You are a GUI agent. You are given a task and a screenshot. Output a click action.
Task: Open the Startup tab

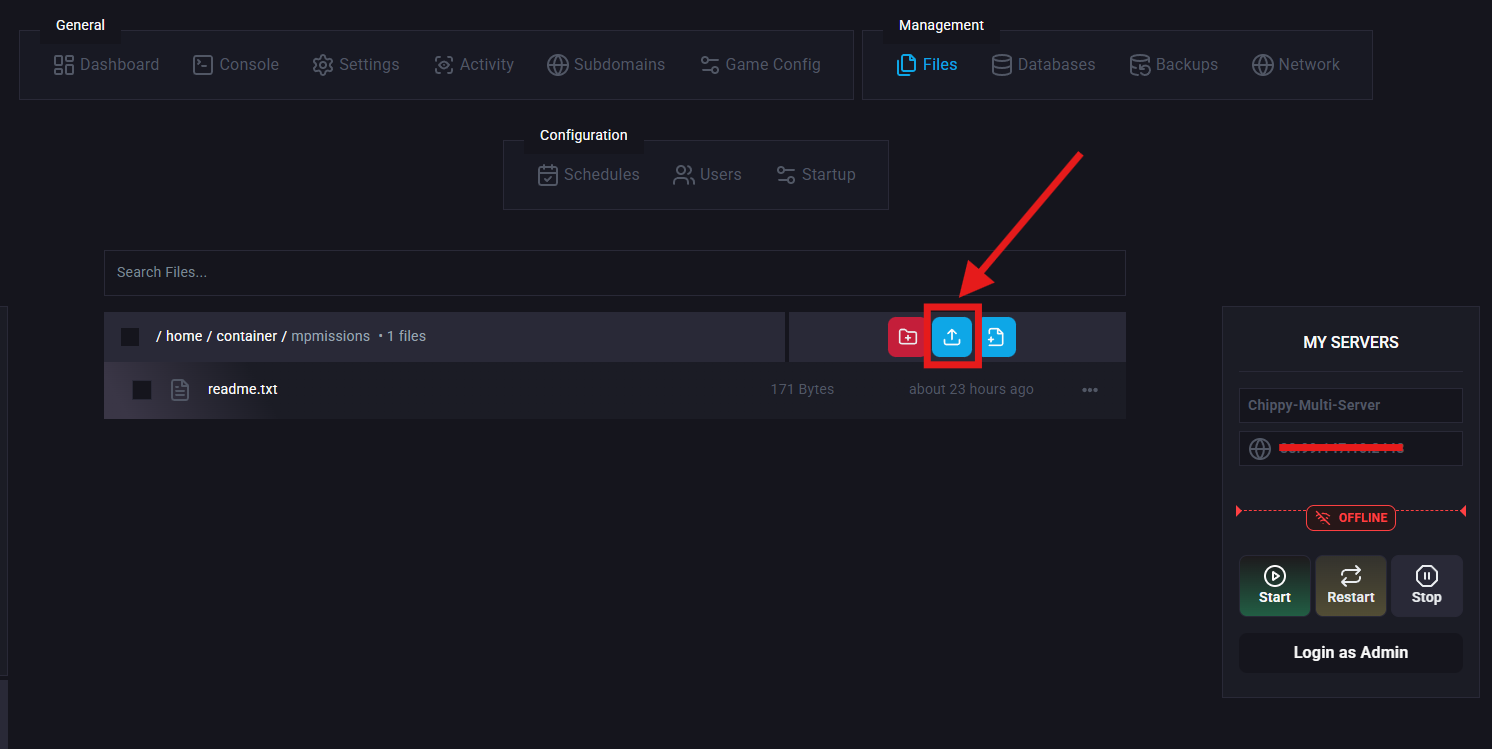click(816, 175)
